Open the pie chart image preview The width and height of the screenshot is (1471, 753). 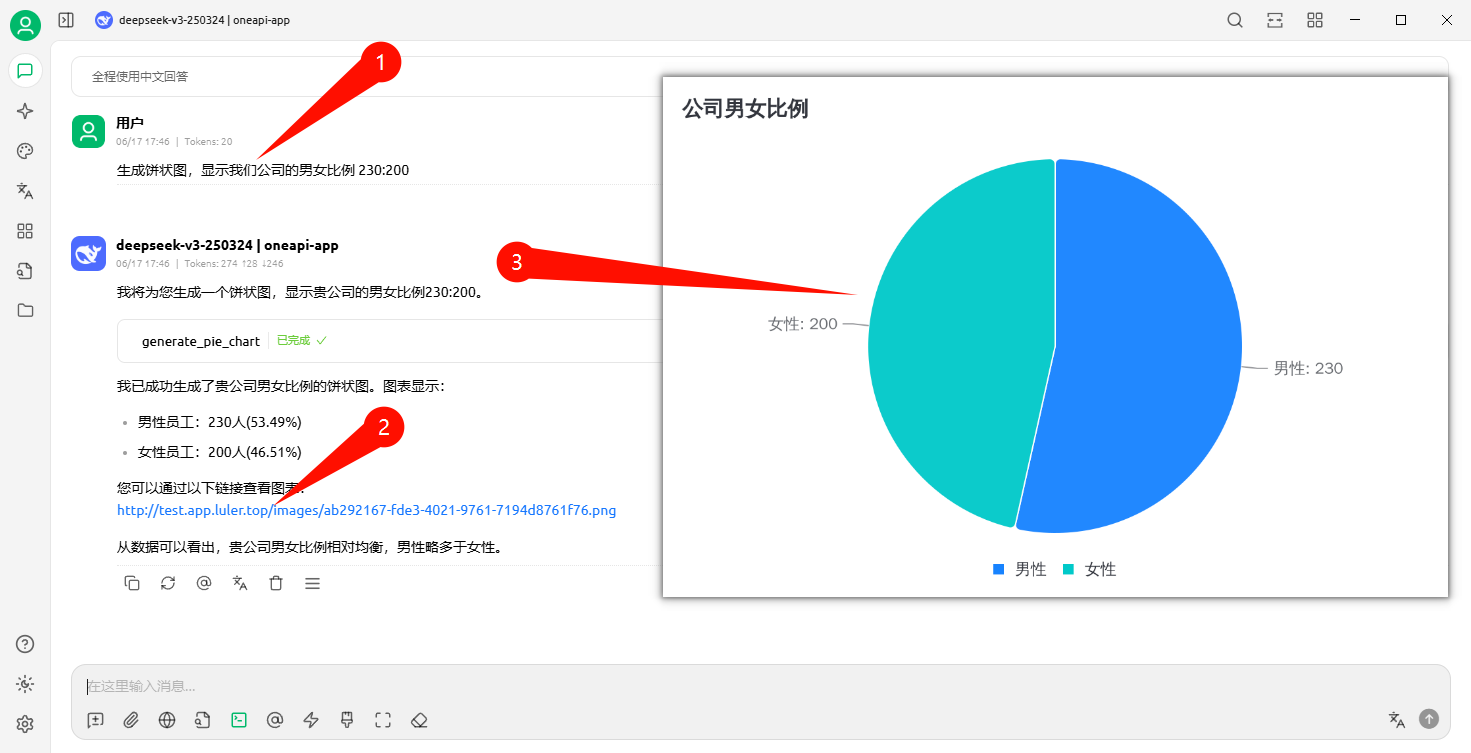coord(1055,337)
